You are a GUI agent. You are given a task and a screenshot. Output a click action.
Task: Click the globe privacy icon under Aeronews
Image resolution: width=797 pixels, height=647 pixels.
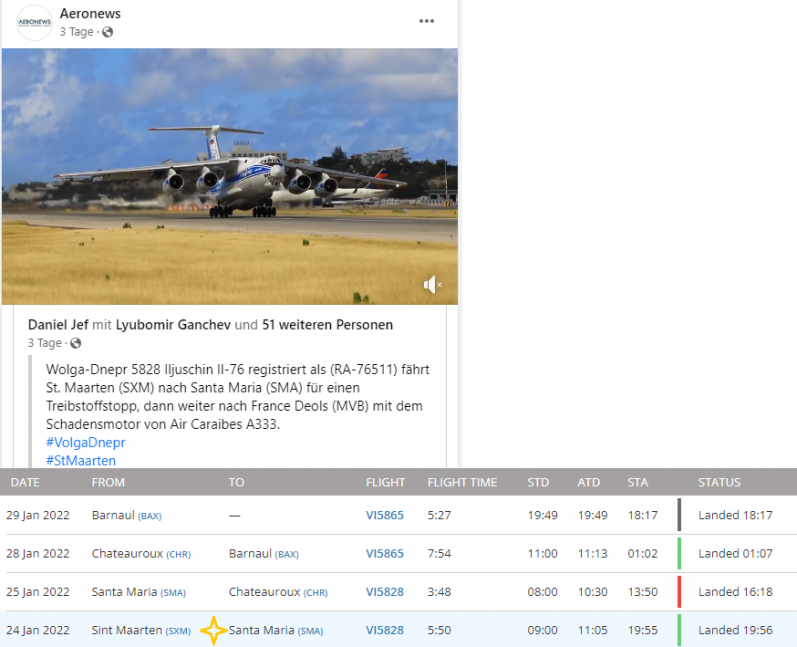coord(108,32)
